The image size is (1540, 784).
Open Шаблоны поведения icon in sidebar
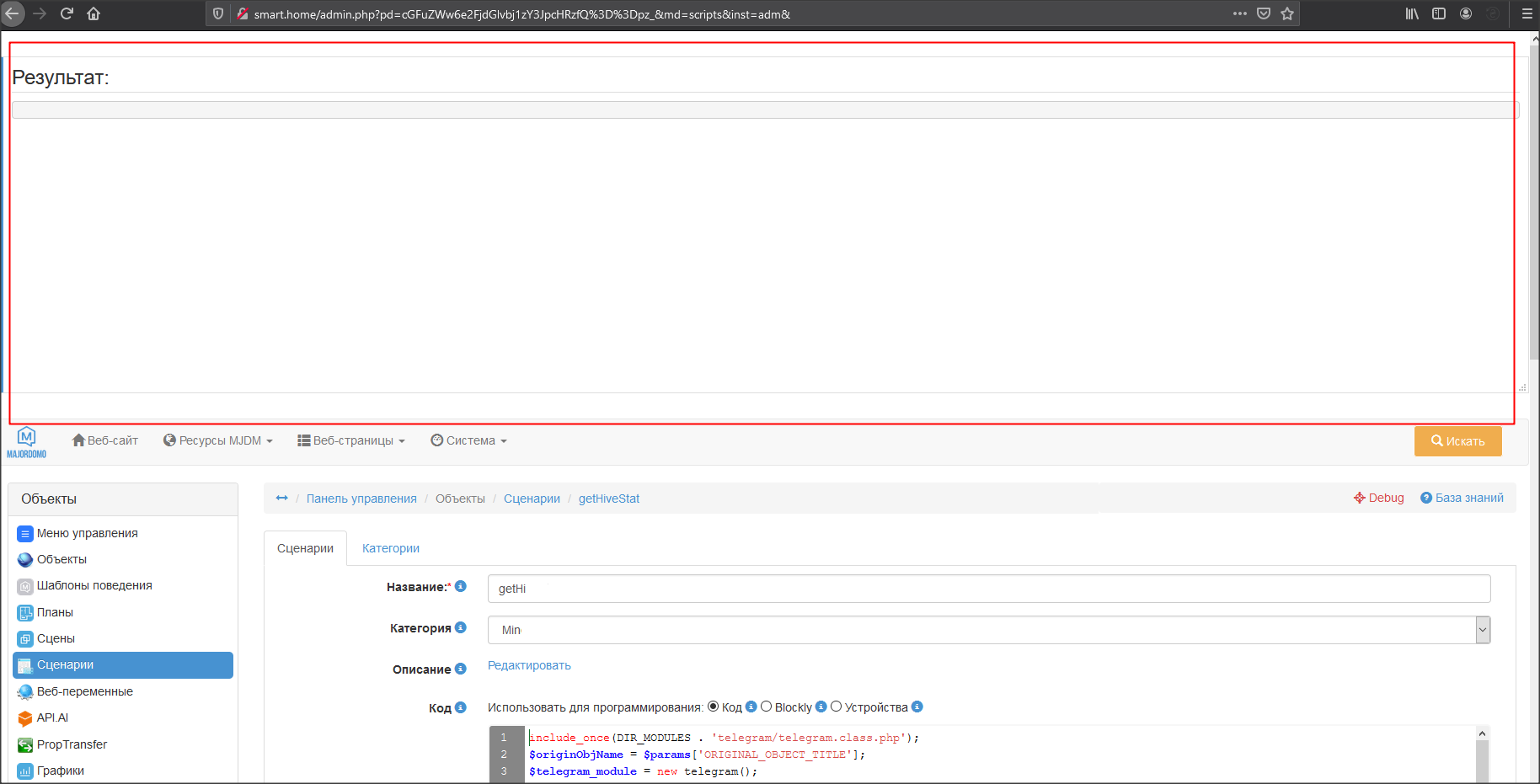pyautogui.click(x=25, y=586)
